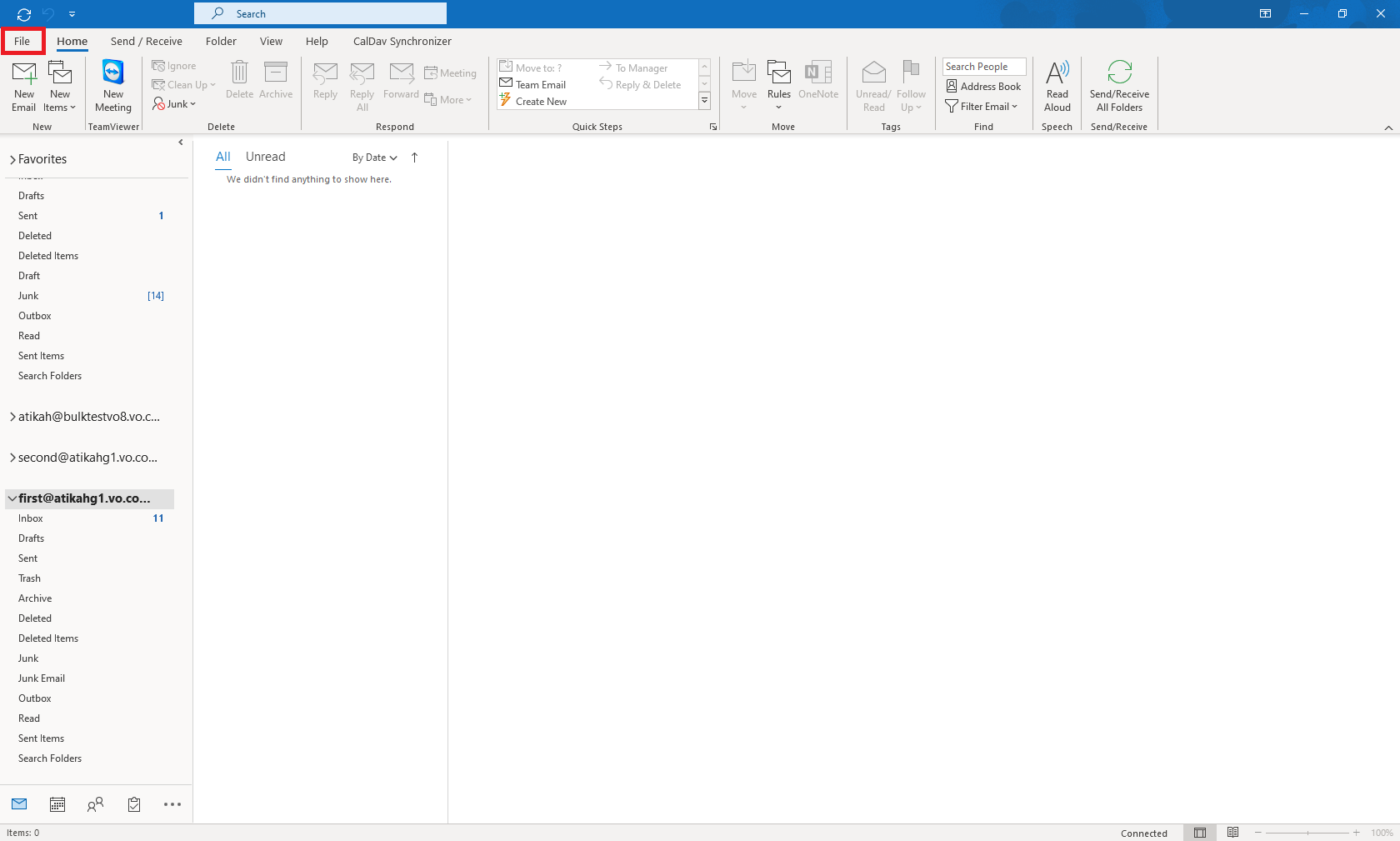The width and height of the screenshot is (1400, 841).
Task: Toggle the Unread message filter
Action: coord(265,157)
